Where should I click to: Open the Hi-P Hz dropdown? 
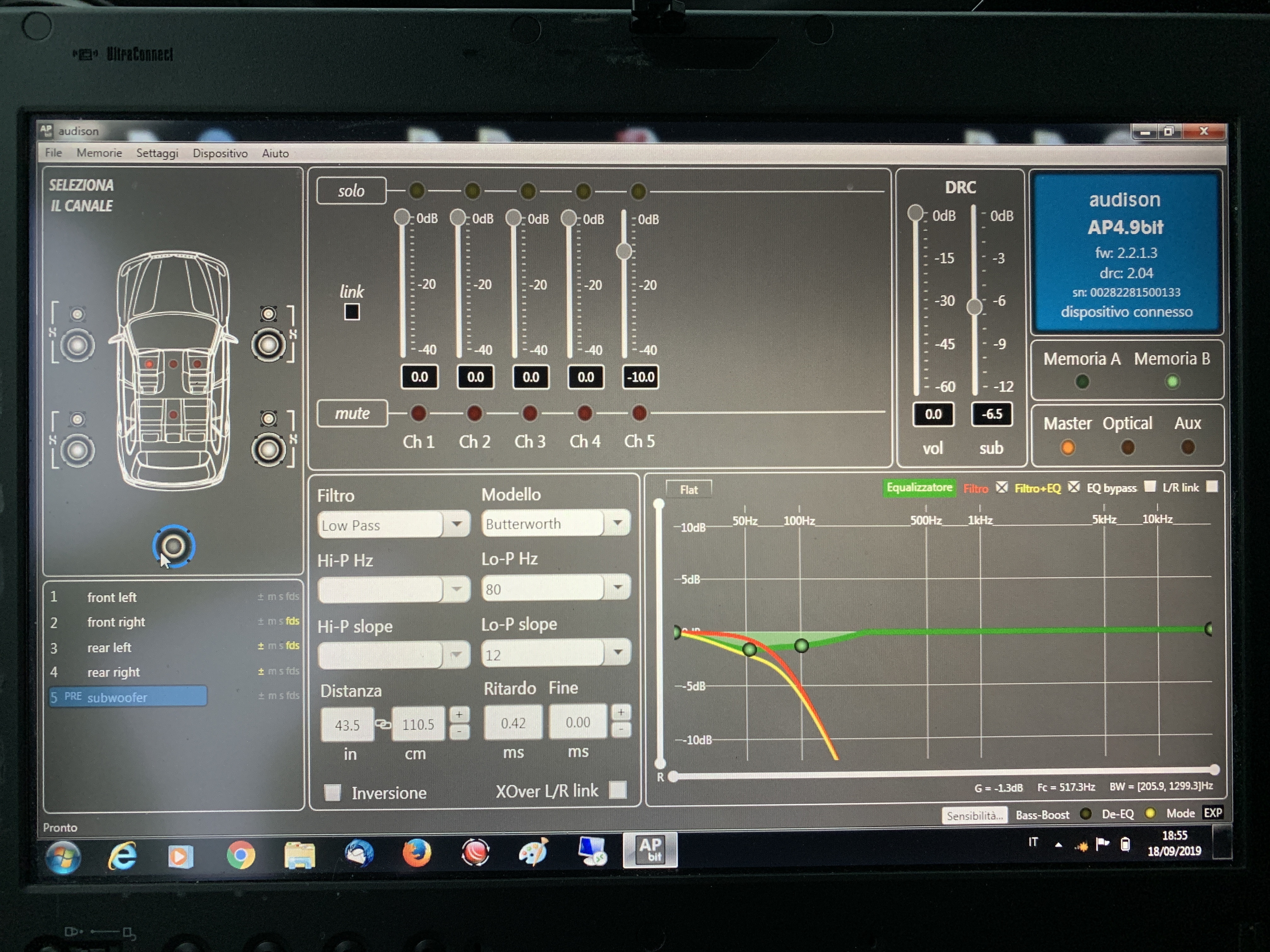coord(457,589)
